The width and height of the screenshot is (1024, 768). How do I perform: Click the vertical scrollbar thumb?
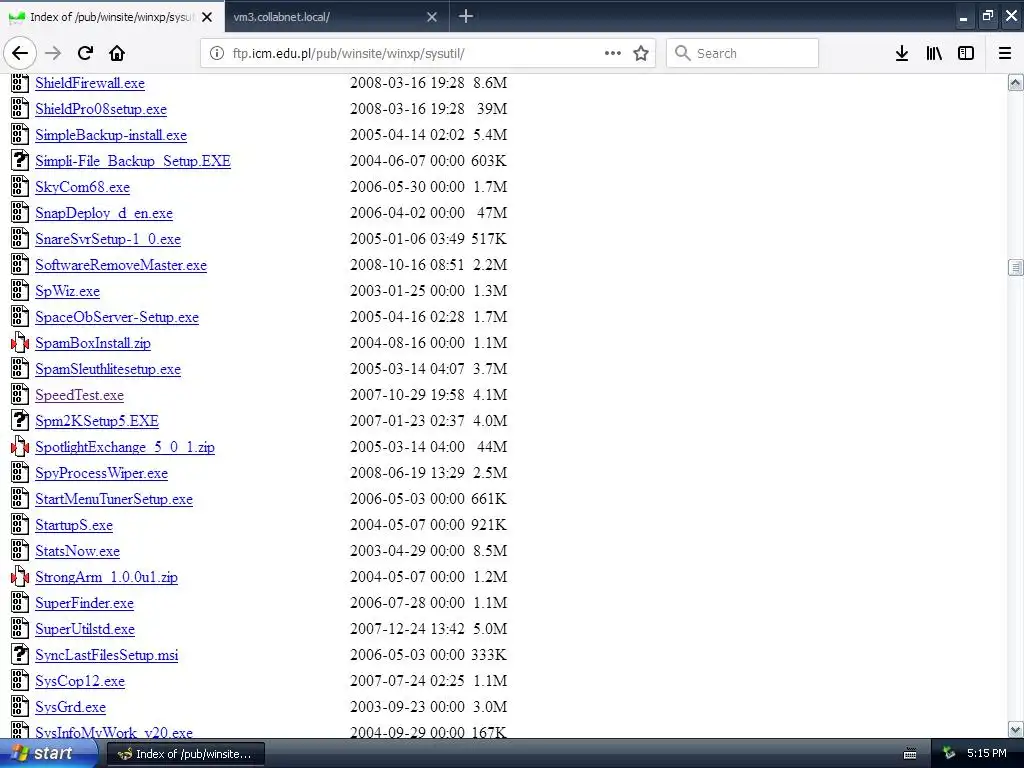pyautogui.click(x=1016, y=267)
